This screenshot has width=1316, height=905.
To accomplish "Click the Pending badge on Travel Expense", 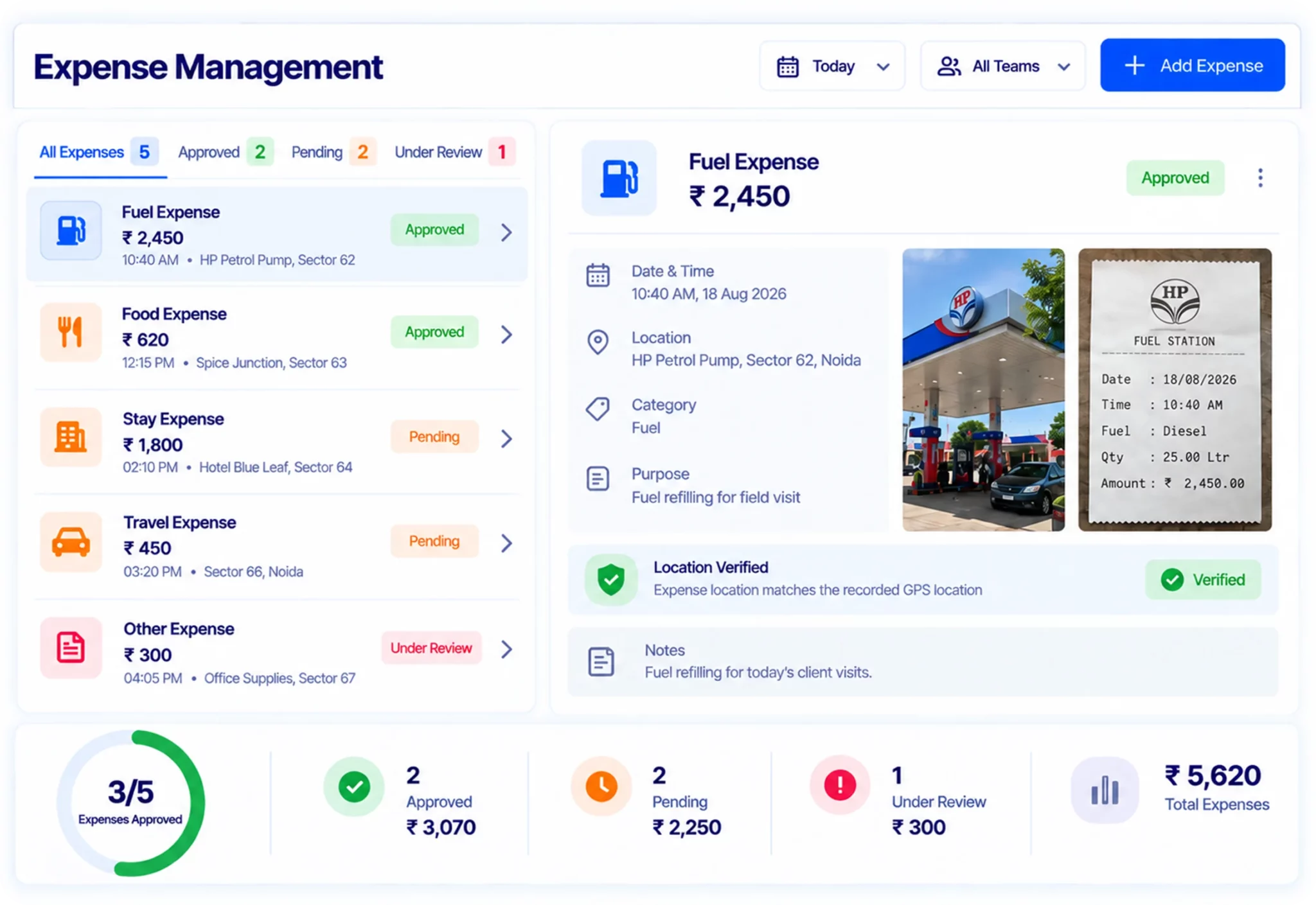I will coord(434,541).
